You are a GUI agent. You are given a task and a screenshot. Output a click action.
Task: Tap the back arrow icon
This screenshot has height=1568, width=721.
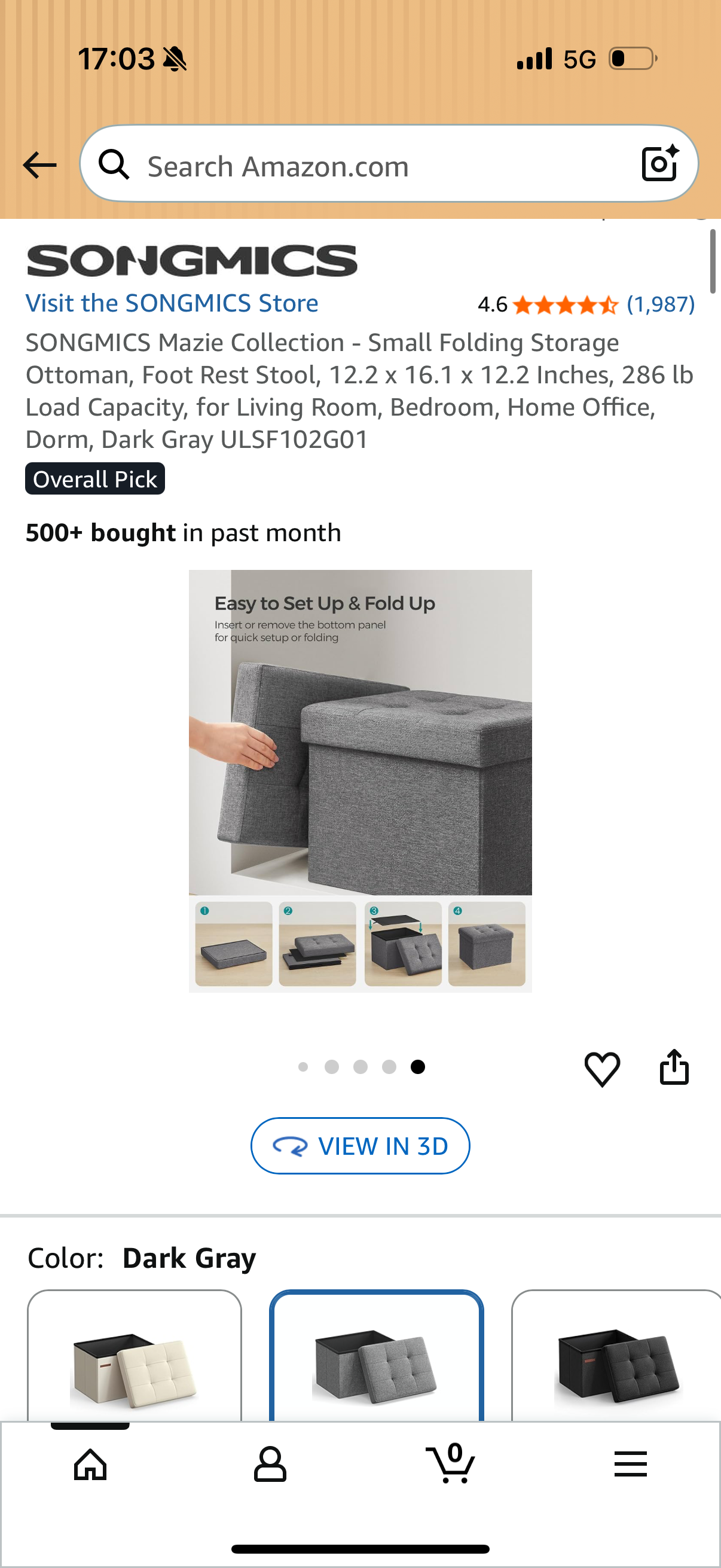(x=39, y=165)
